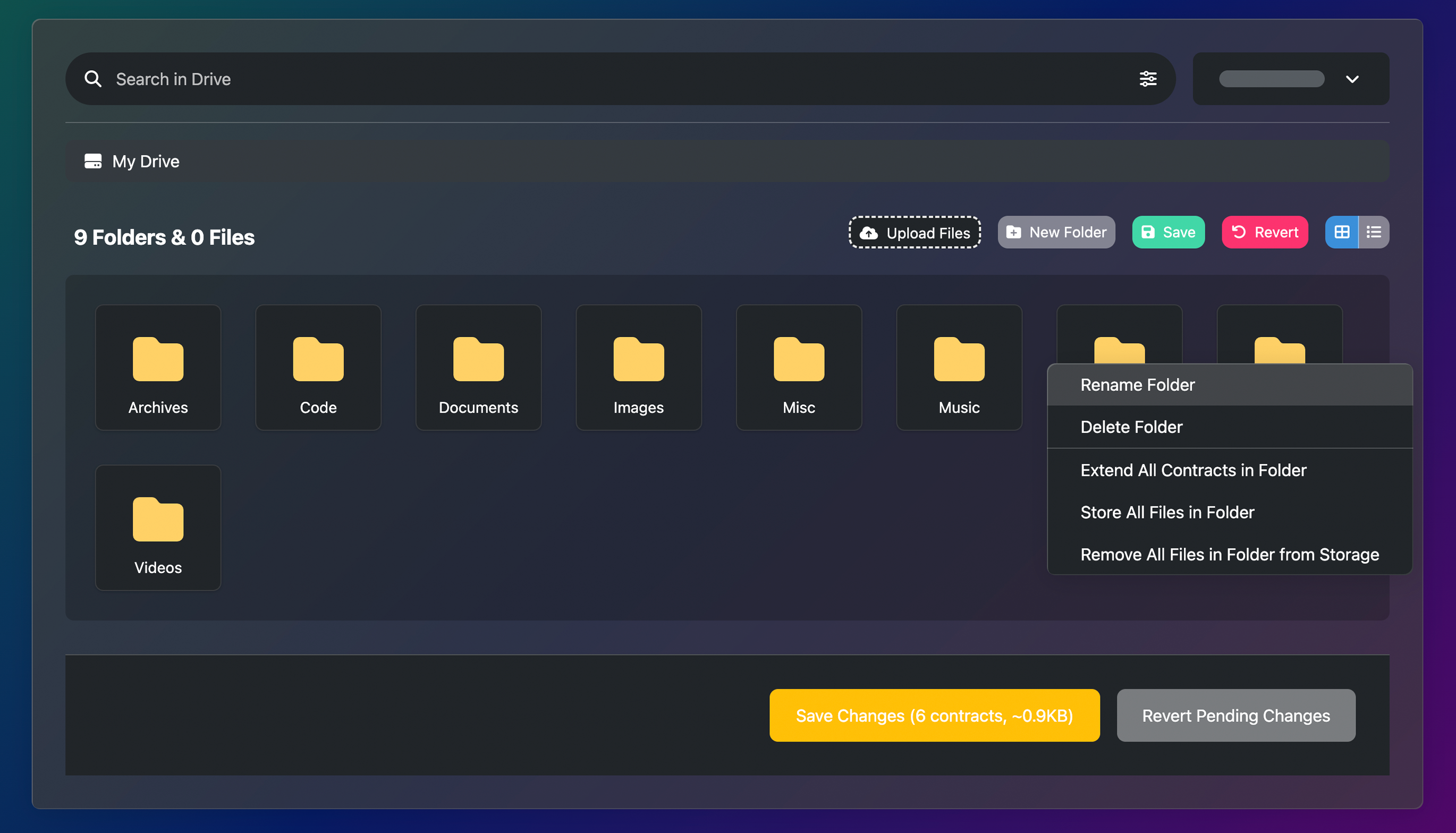Switch to grid view

[x=1342, y=232]
